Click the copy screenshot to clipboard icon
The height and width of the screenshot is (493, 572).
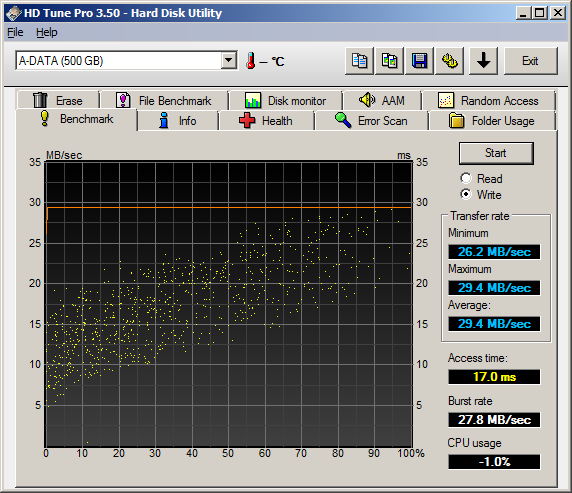pos(389,61)
